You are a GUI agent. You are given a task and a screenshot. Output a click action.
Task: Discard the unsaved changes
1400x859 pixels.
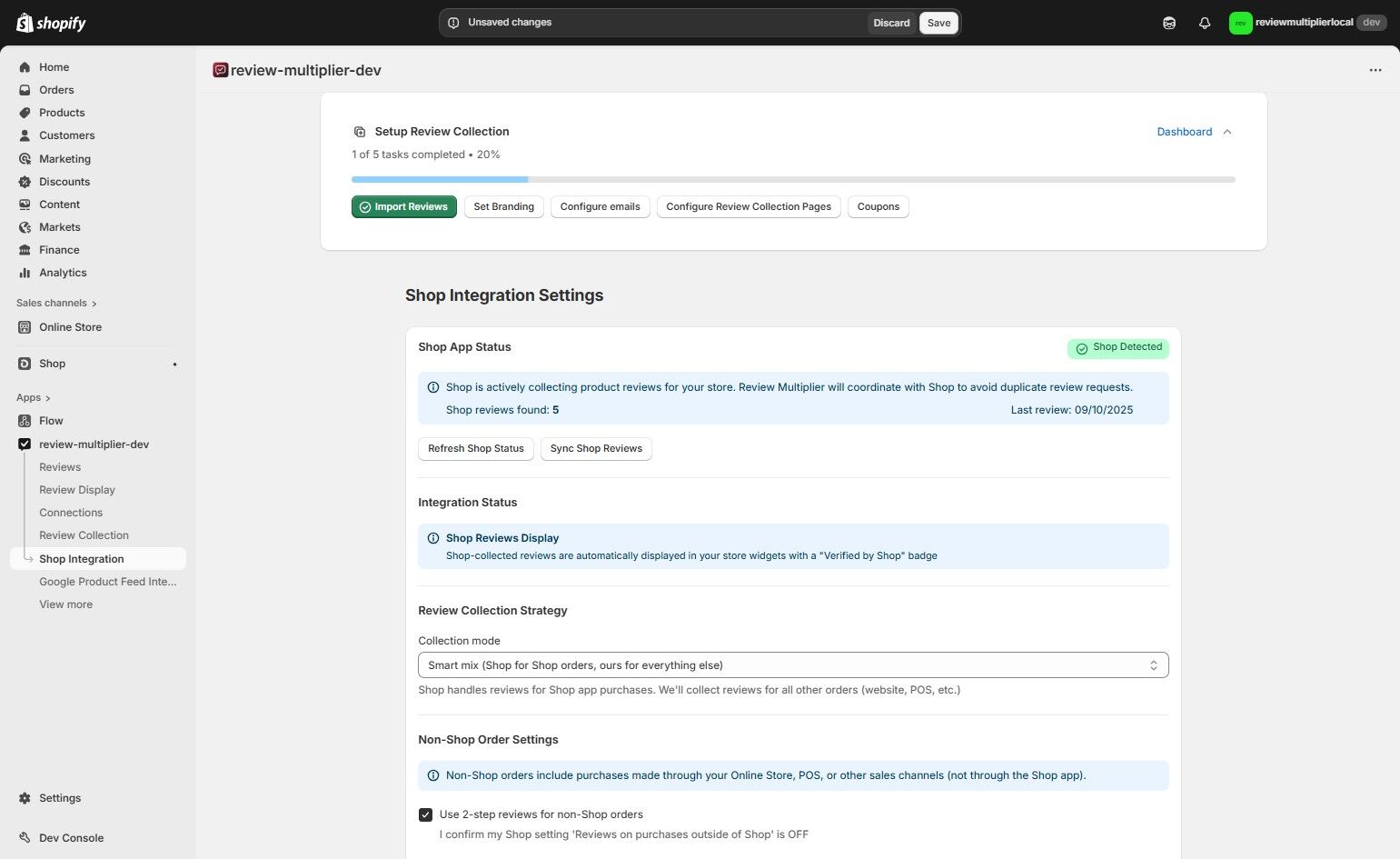(x=891, y=23)
